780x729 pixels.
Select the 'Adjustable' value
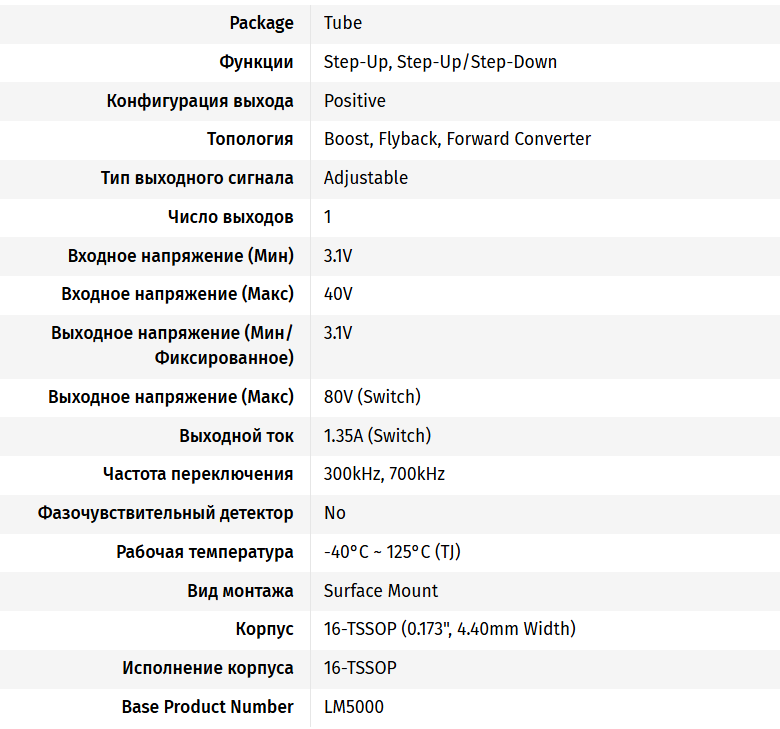[366, 178]
